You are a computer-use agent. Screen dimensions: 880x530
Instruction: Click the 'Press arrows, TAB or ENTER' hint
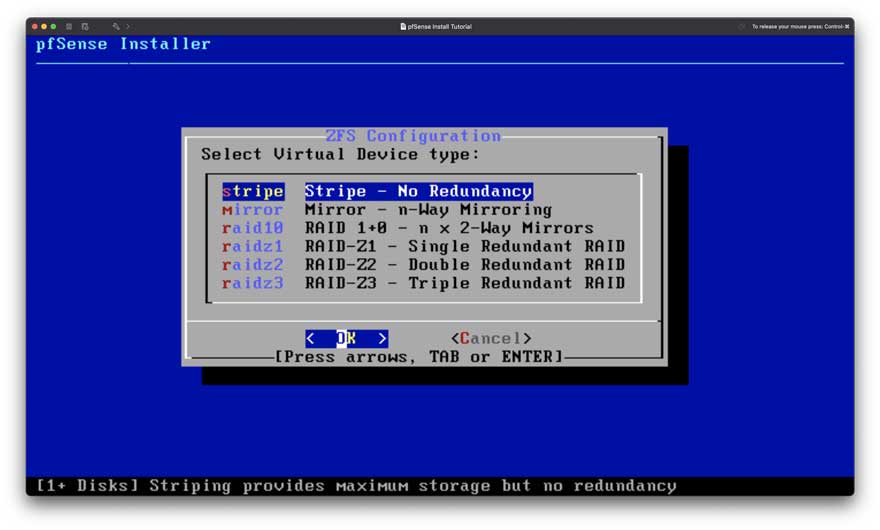coord(419,357)
